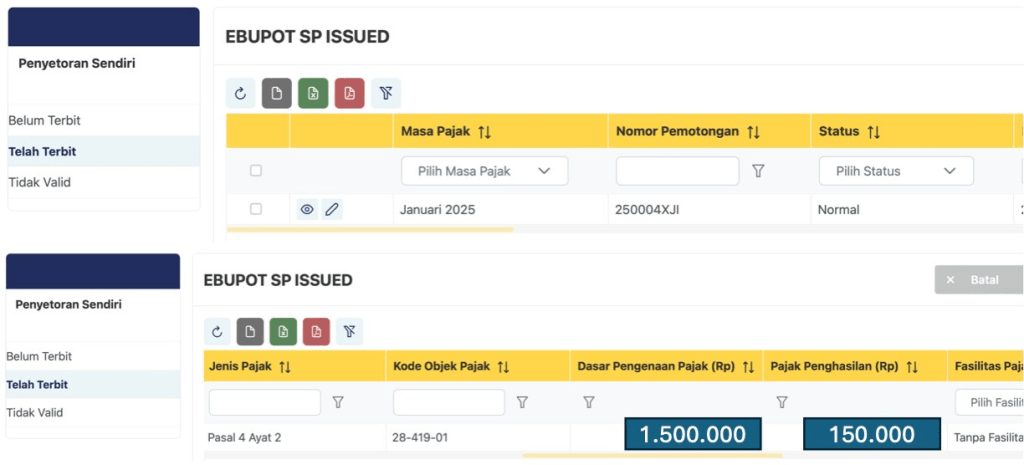
Task: Open the Fasilitas Pajak filter dropdown
Action: click(x=988, y=402)
